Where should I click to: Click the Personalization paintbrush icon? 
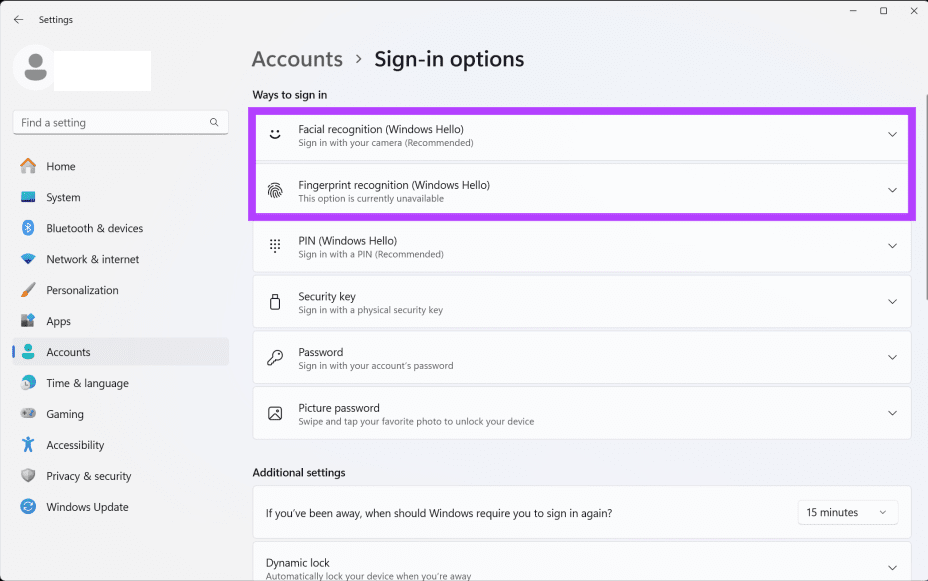(x=28, y=290)
